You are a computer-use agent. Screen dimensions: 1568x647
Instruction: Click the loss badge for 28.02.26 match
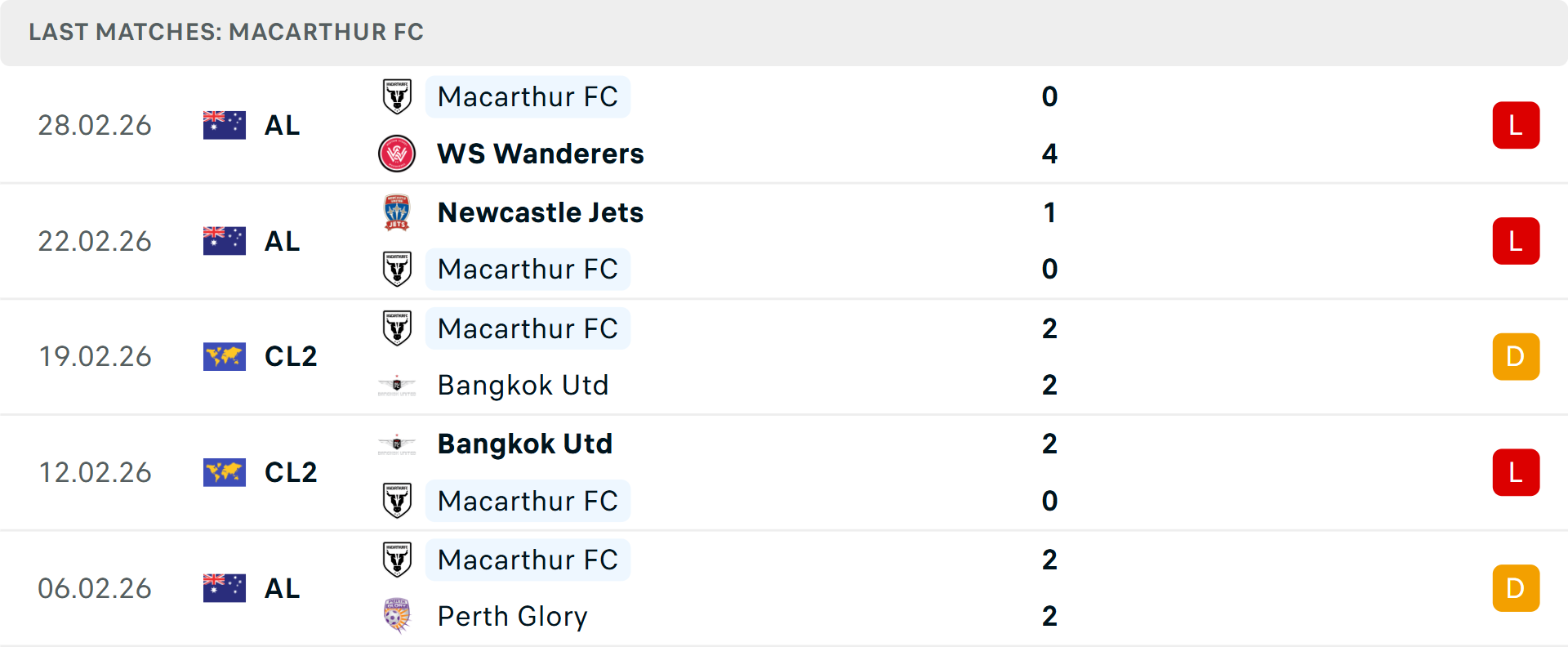tap(1516, 125)
